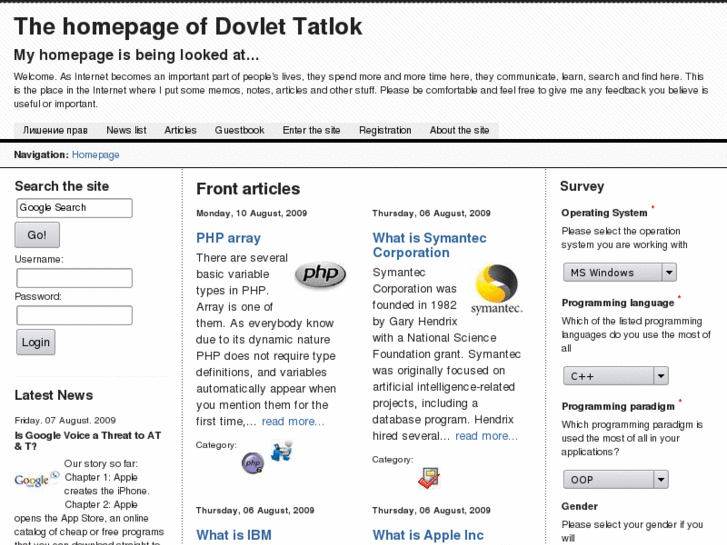Click the Username text field
Image resolution: width=727 pixels, height=545 pixels.
point(73,278)
